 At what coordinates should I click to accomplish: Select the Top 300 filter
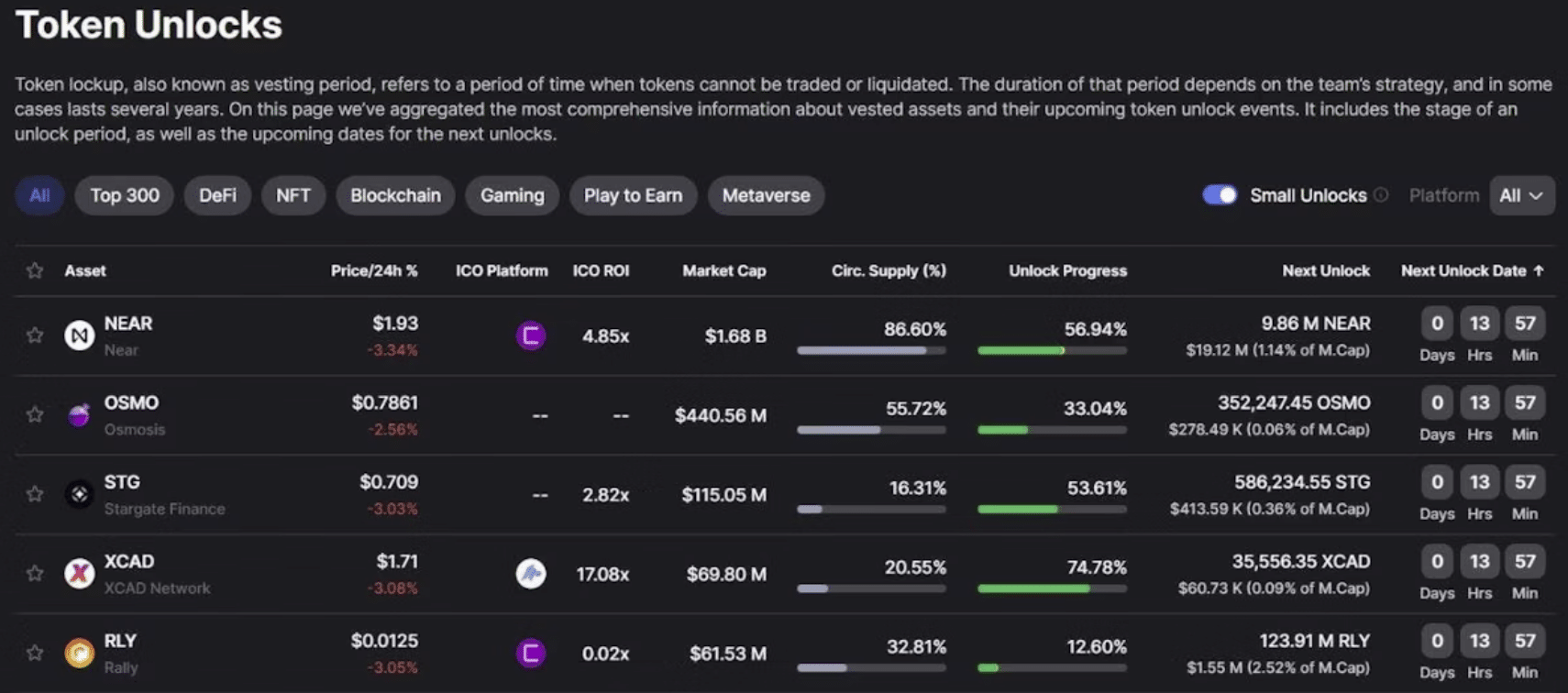point(125,195)
